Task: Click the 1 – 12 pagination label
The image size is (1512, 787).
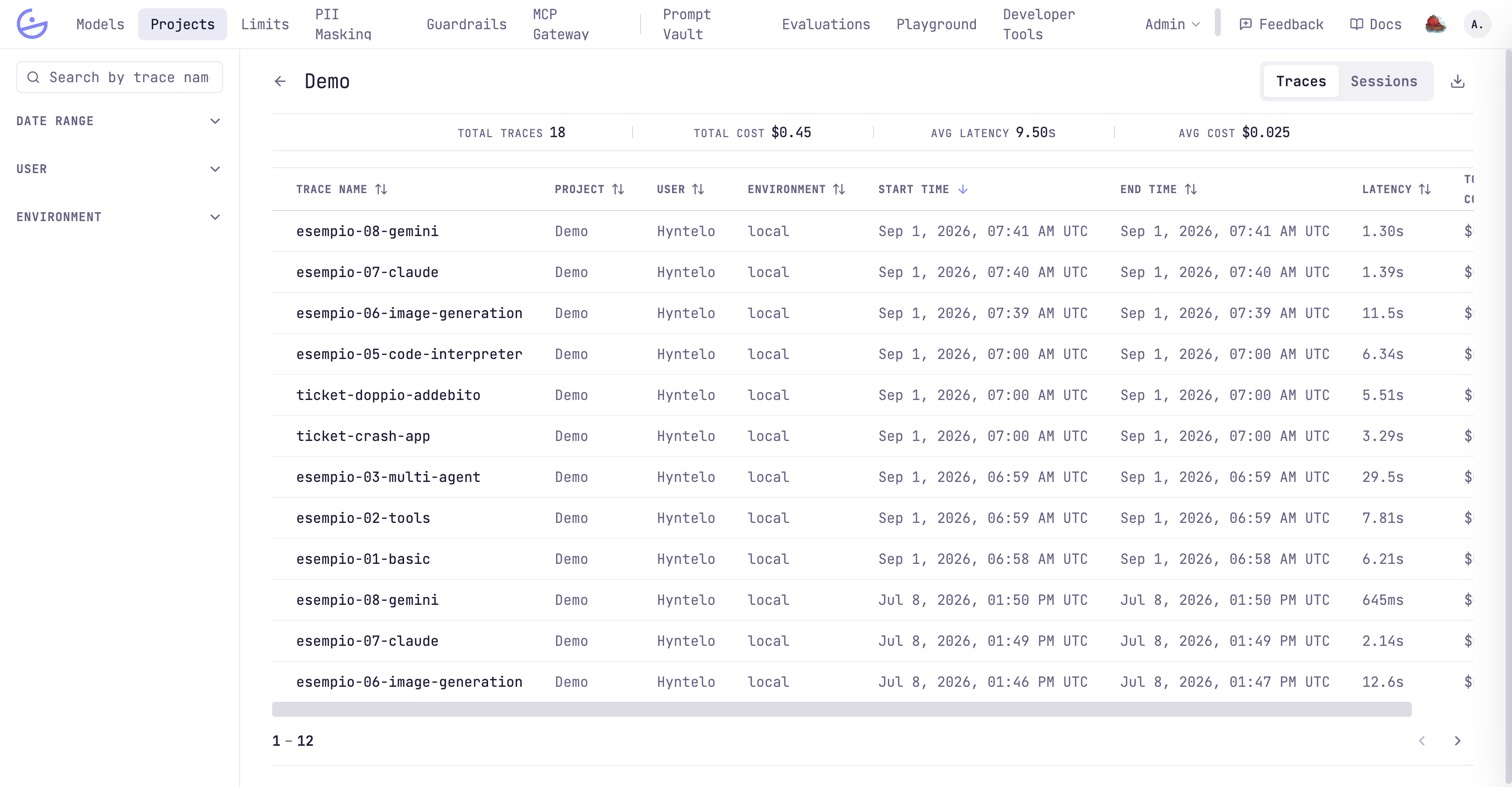Action: 292,741
